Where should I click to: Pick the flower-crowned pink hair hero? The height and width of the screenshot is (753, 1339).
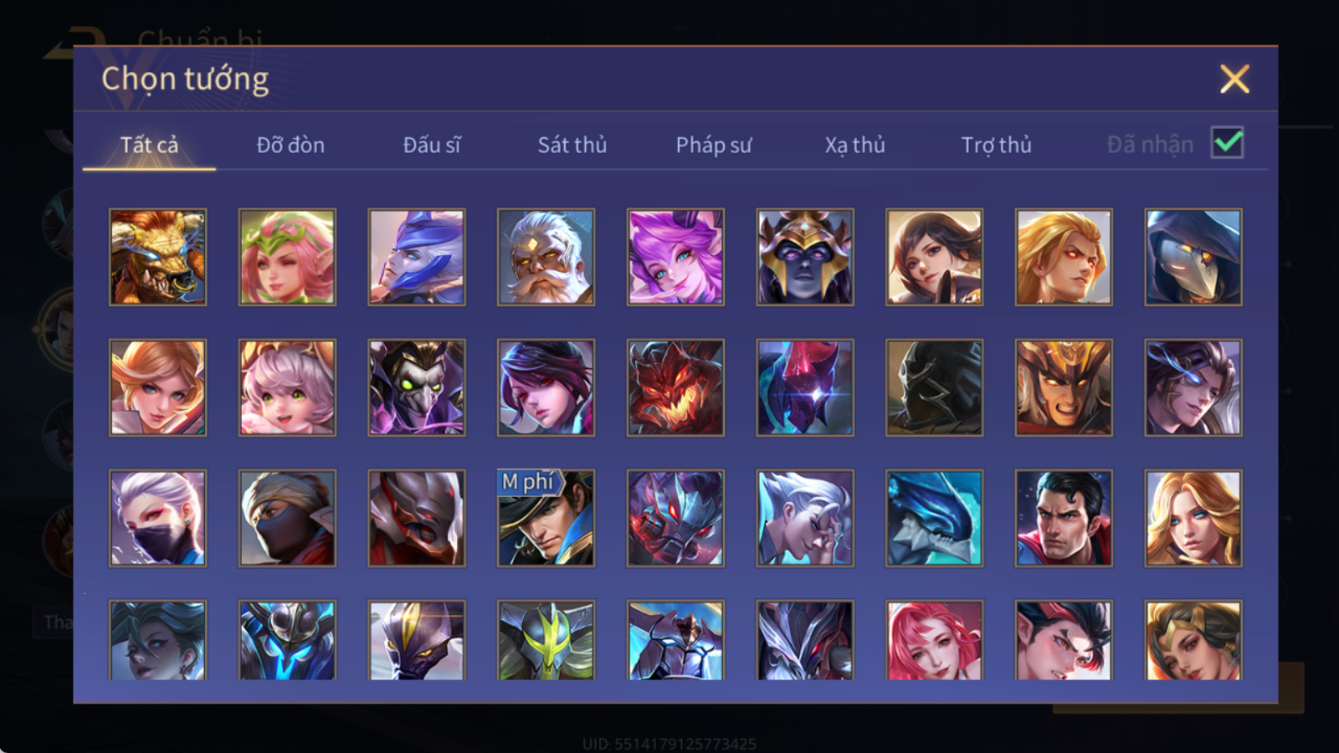288,257
